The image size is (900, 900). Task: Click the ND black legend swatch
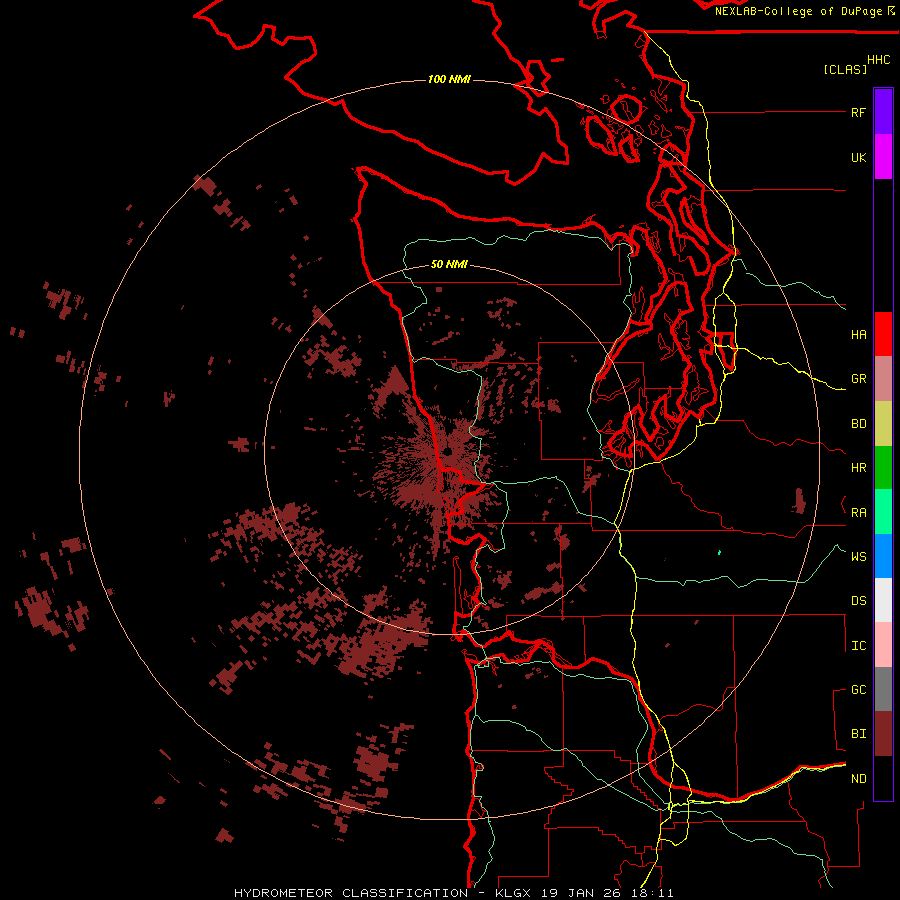(883, 778)
